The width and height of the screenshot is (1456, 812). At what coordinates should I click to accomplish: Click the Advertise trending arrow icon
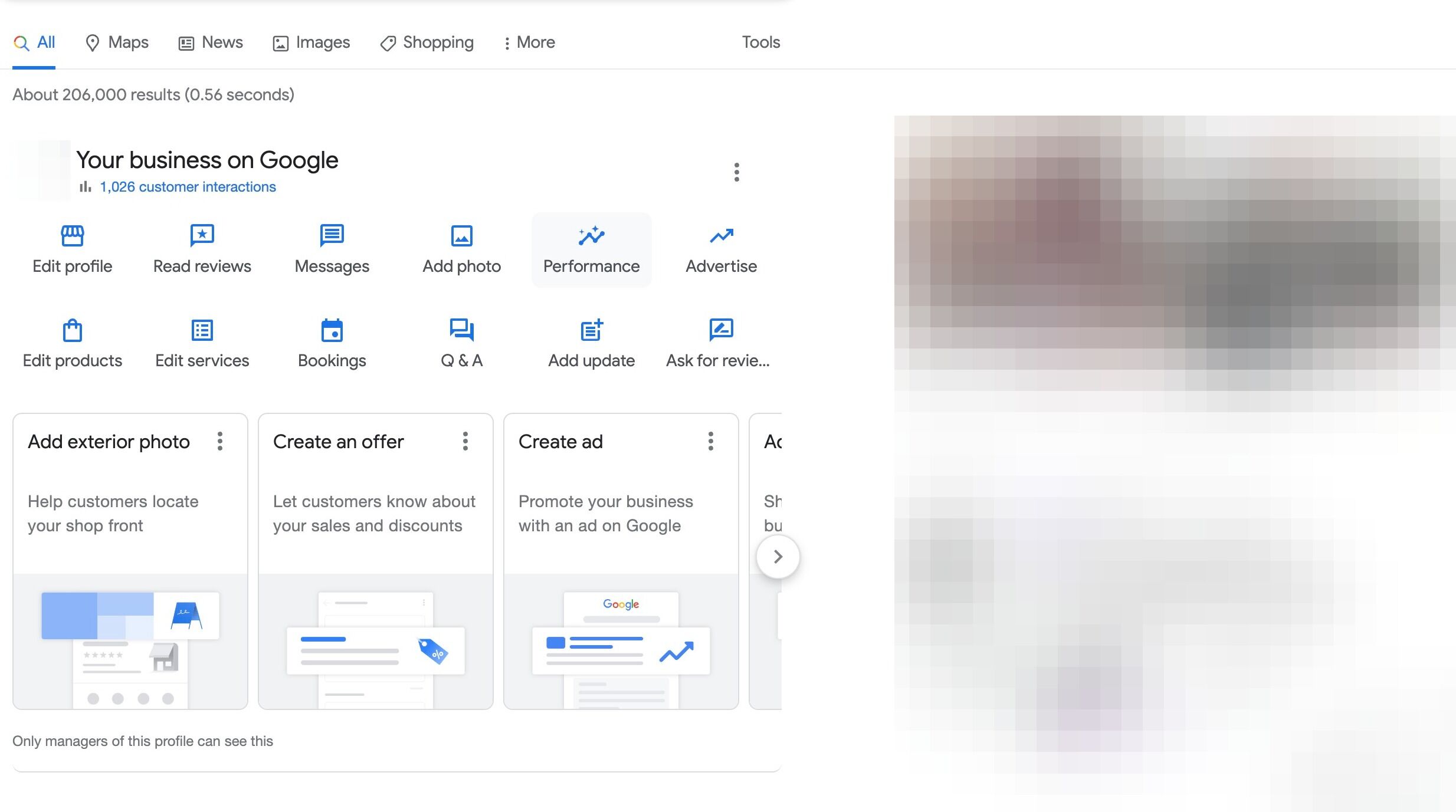coord(722,236)
